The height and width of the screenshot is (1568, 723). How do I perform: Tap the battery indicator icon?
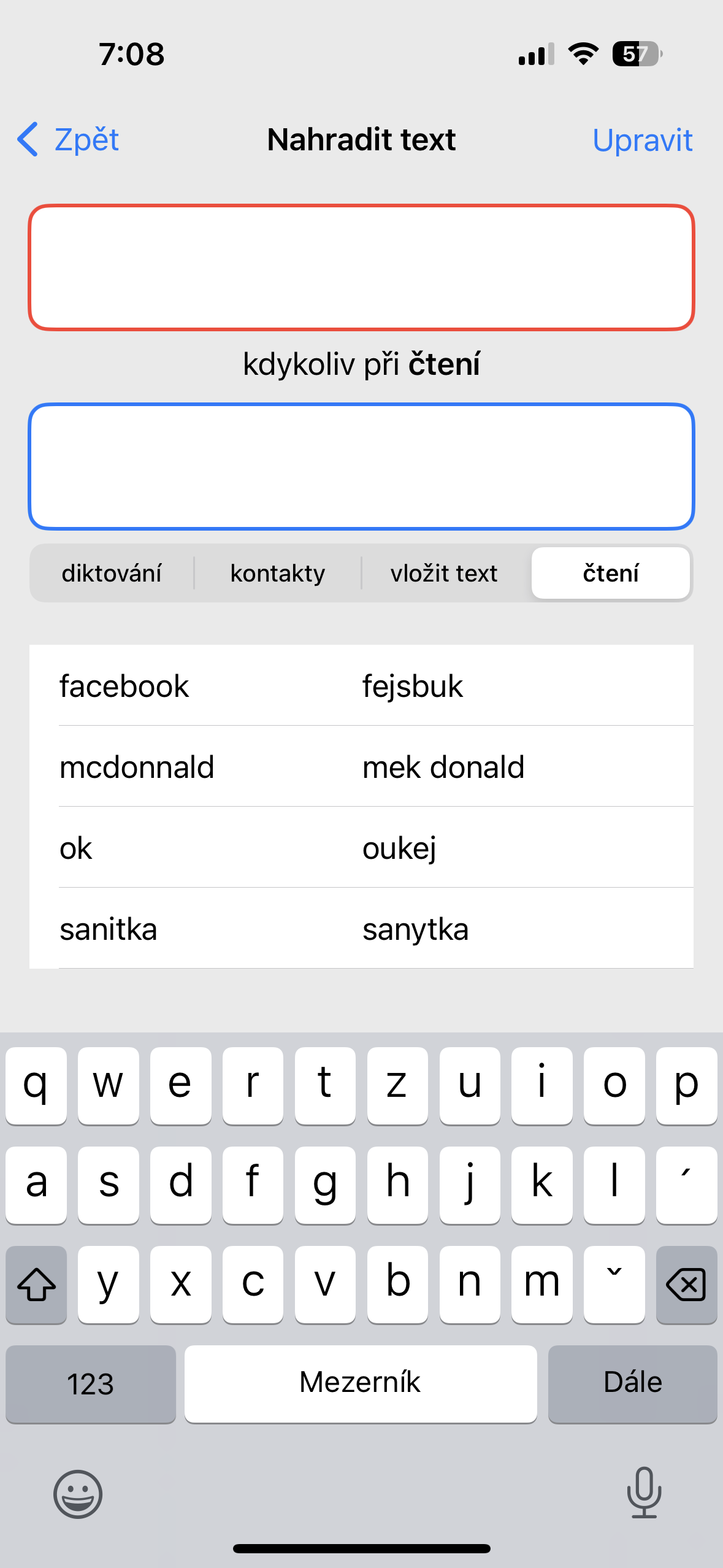point(637,54)
